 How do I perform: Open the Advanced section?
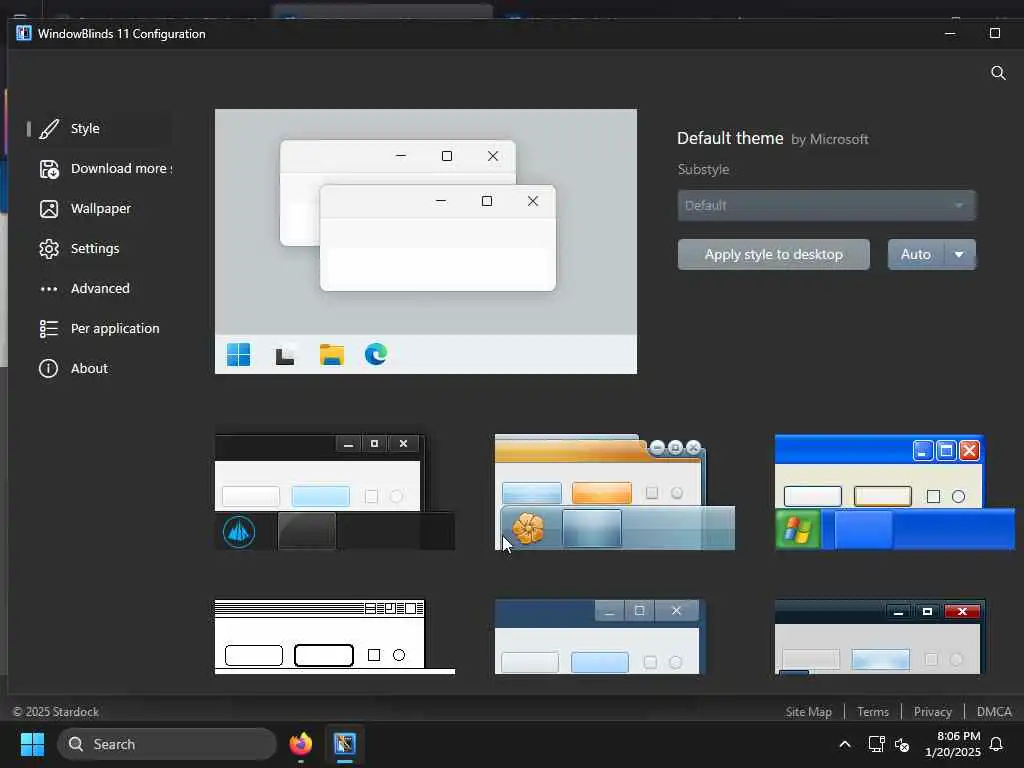coord(99,288)
